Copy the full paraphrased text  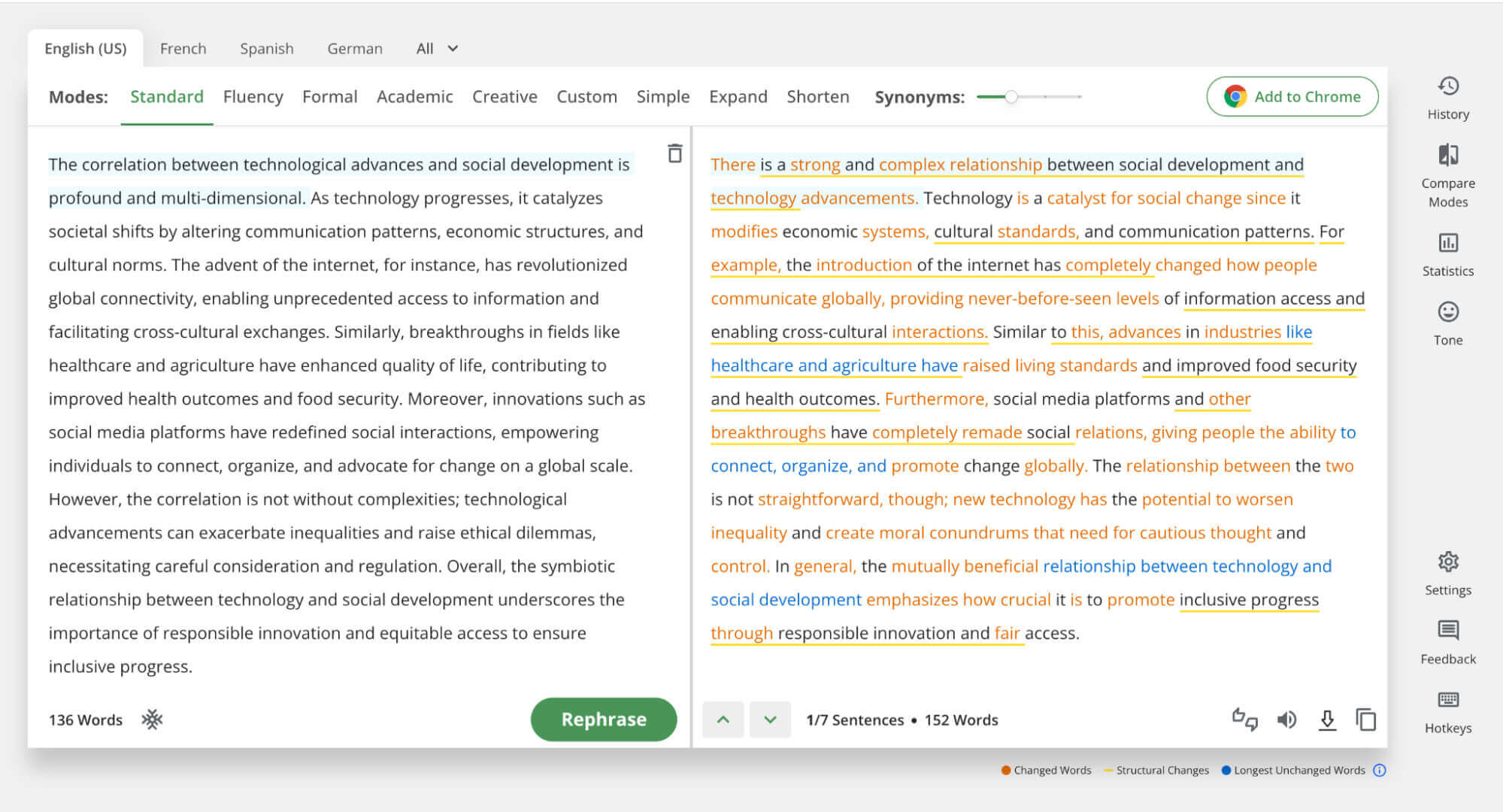(x=1365, y=720)
